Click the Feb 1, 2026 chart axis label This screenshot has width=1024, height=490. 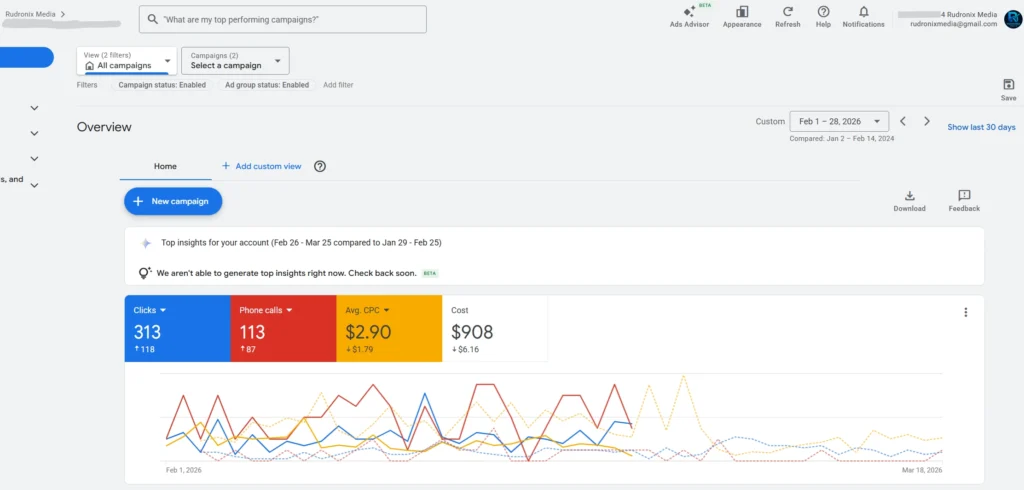(184, 470)
